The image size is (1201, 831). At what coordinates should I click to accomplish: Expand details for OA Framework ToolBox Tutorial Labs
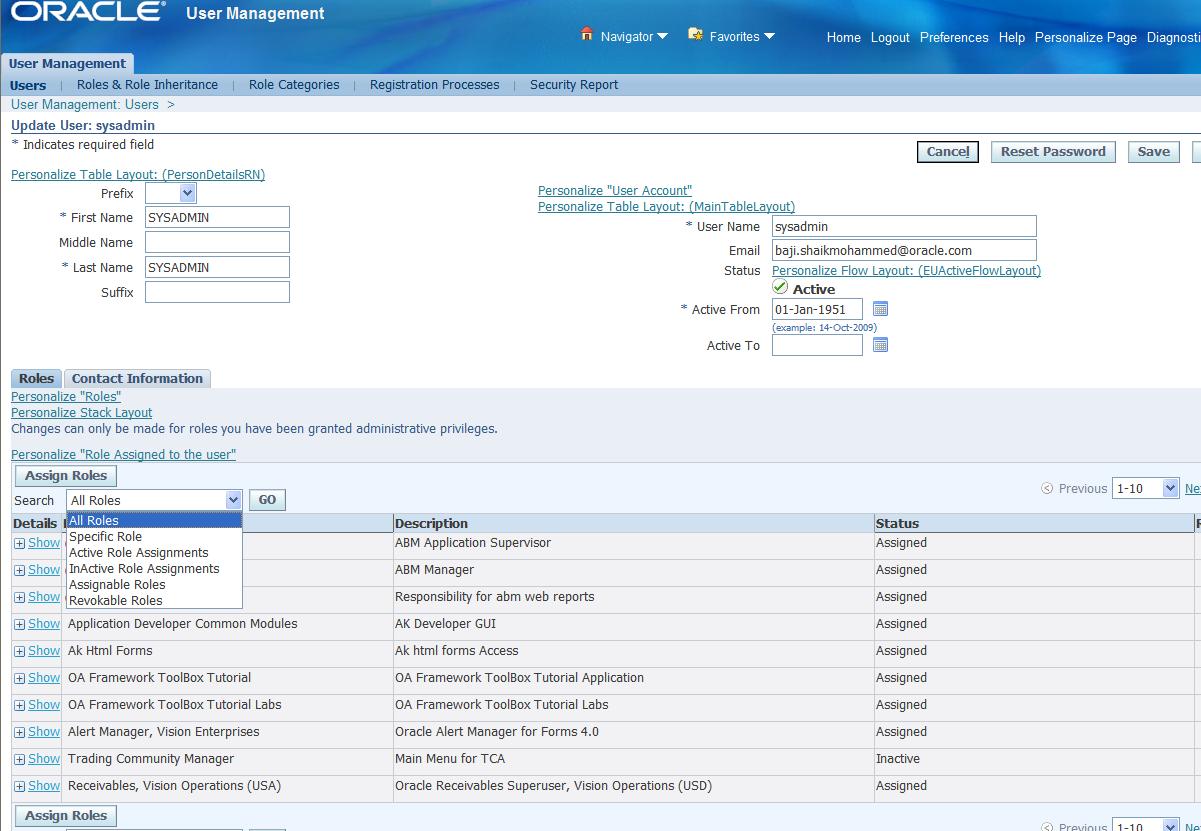click(20, 705)
